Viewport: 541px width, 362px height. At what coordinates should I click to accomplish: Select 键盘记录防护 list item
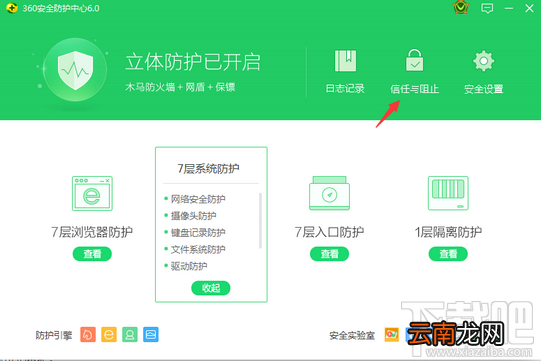coord(198,232)
